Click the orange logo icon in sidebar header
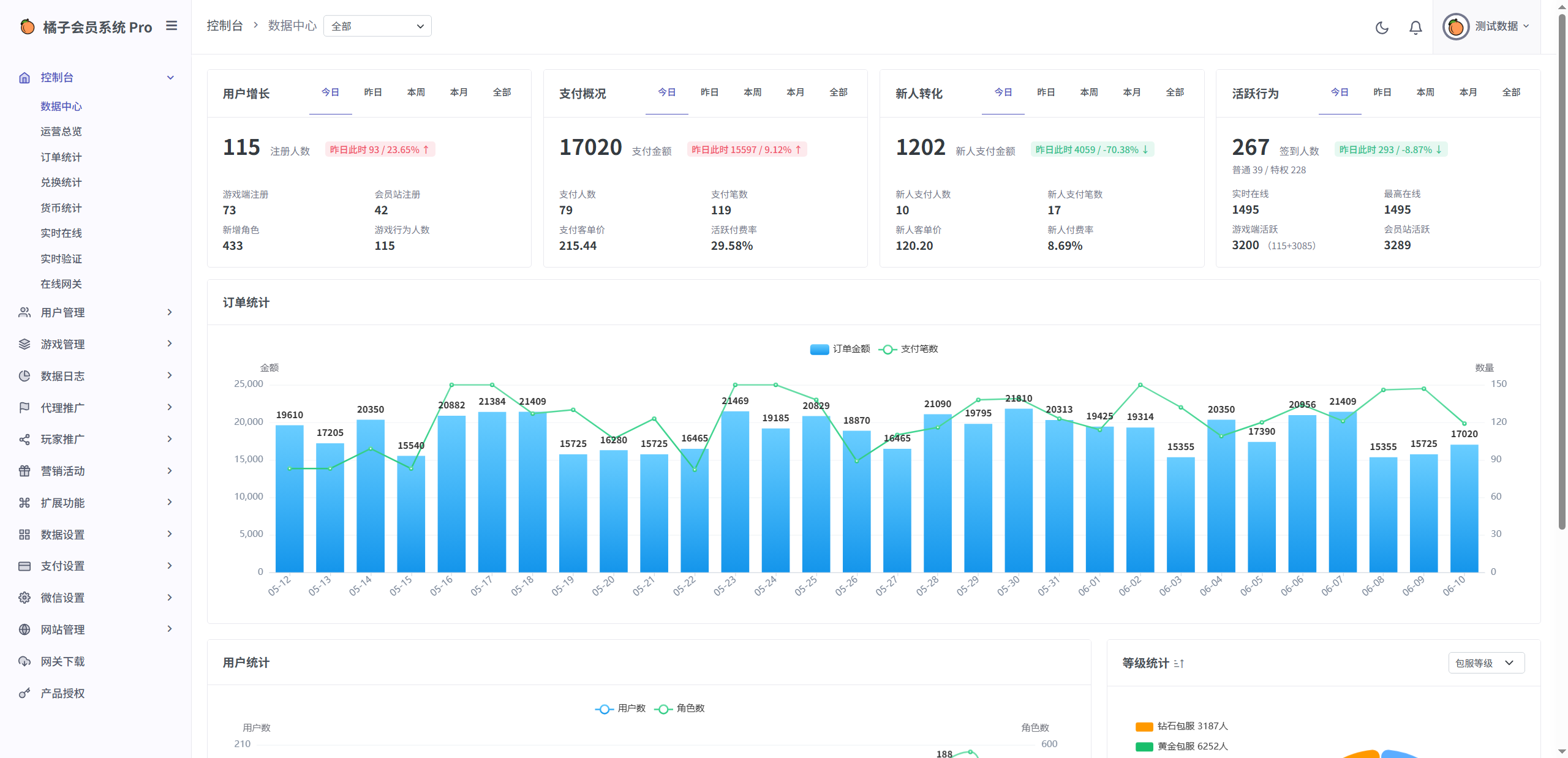The image size is (1568, 758). tap(27, 26)
